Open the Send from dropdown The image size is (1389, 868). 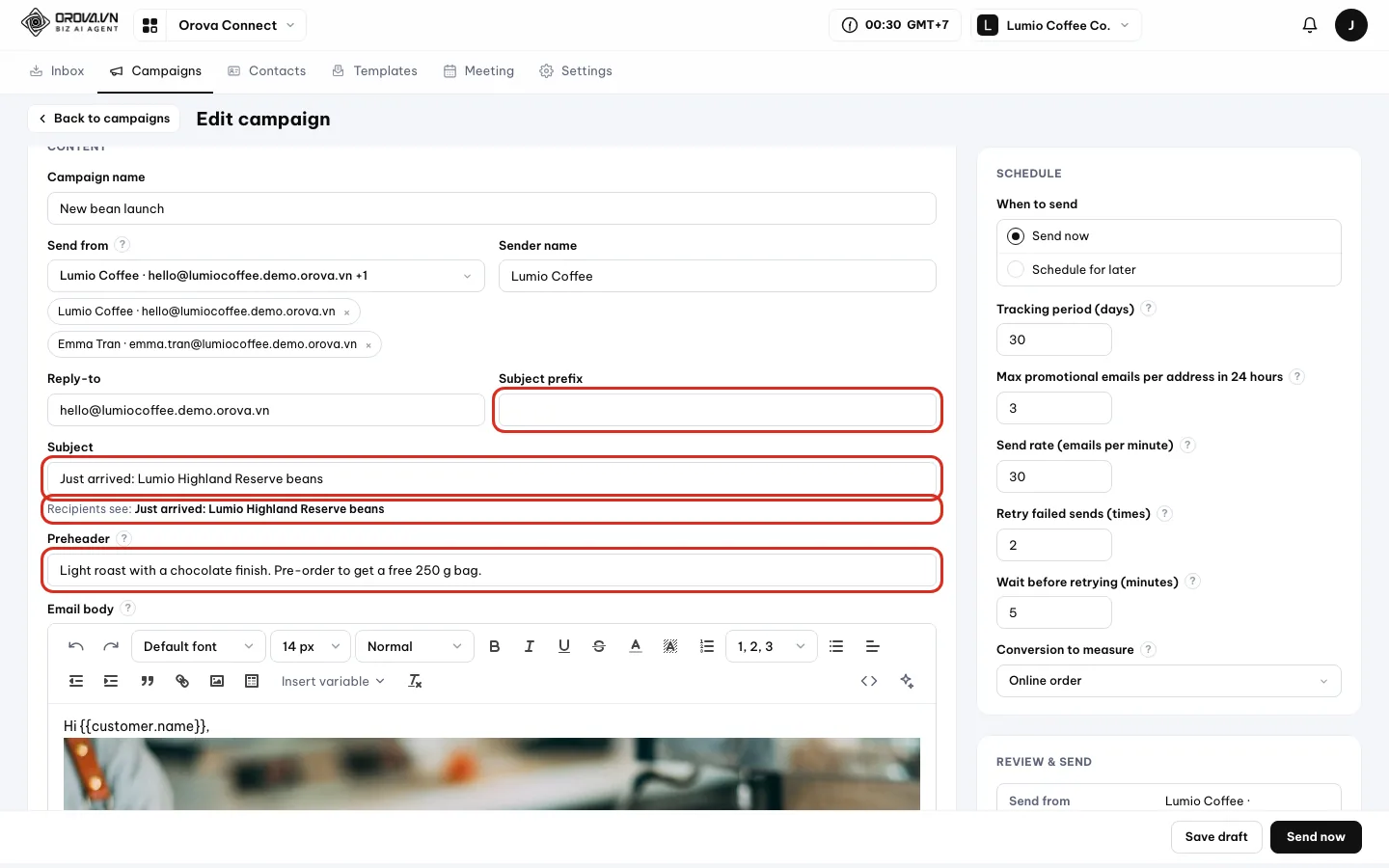coord(266,276)
